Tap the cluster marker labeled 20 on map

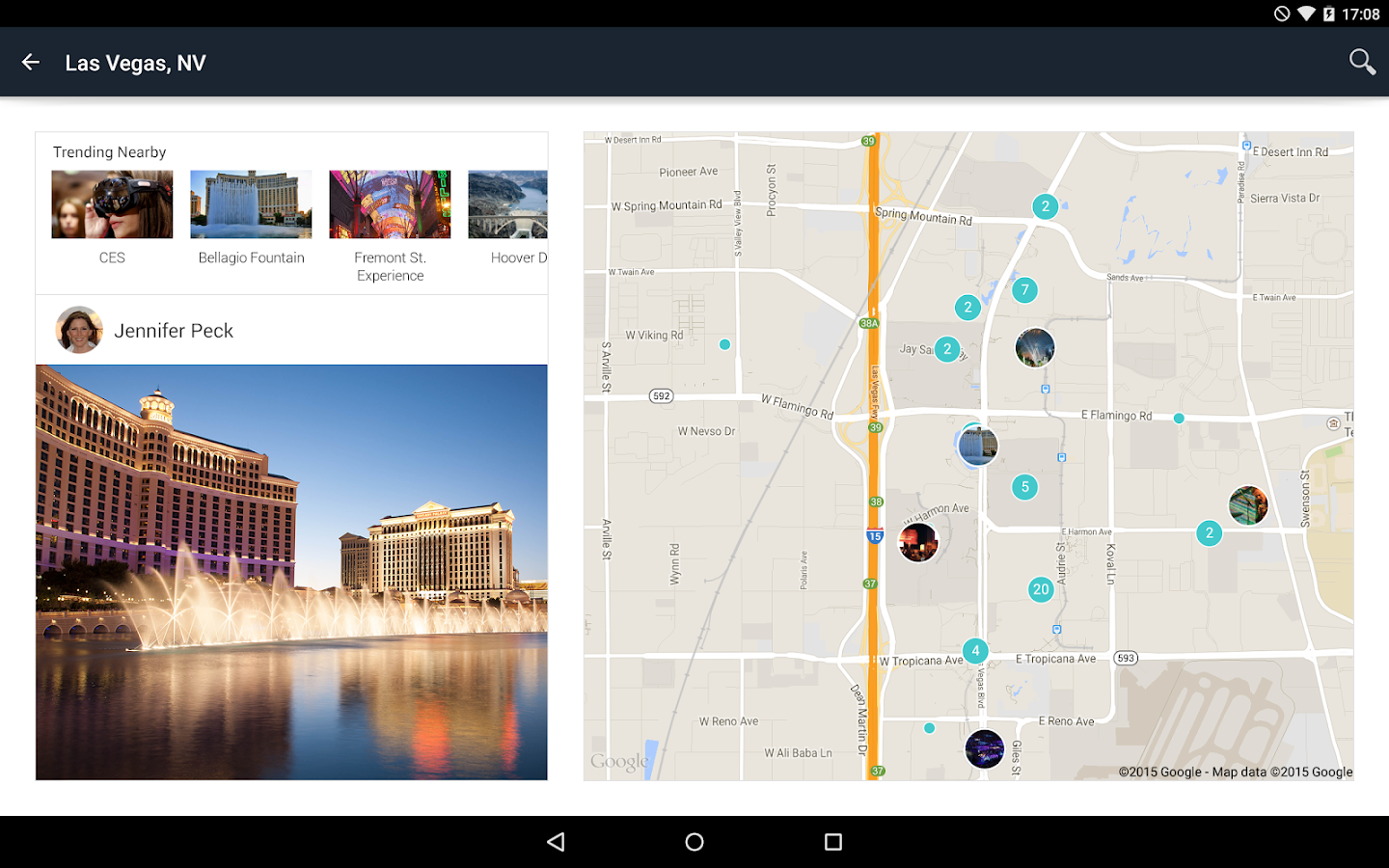point(1041,588)
